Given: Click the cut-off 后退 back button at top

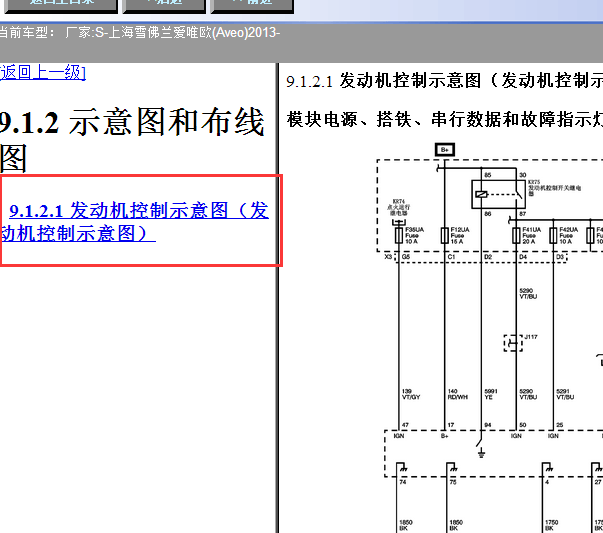Looking at the screenshot, I should [x=164, y=5].
